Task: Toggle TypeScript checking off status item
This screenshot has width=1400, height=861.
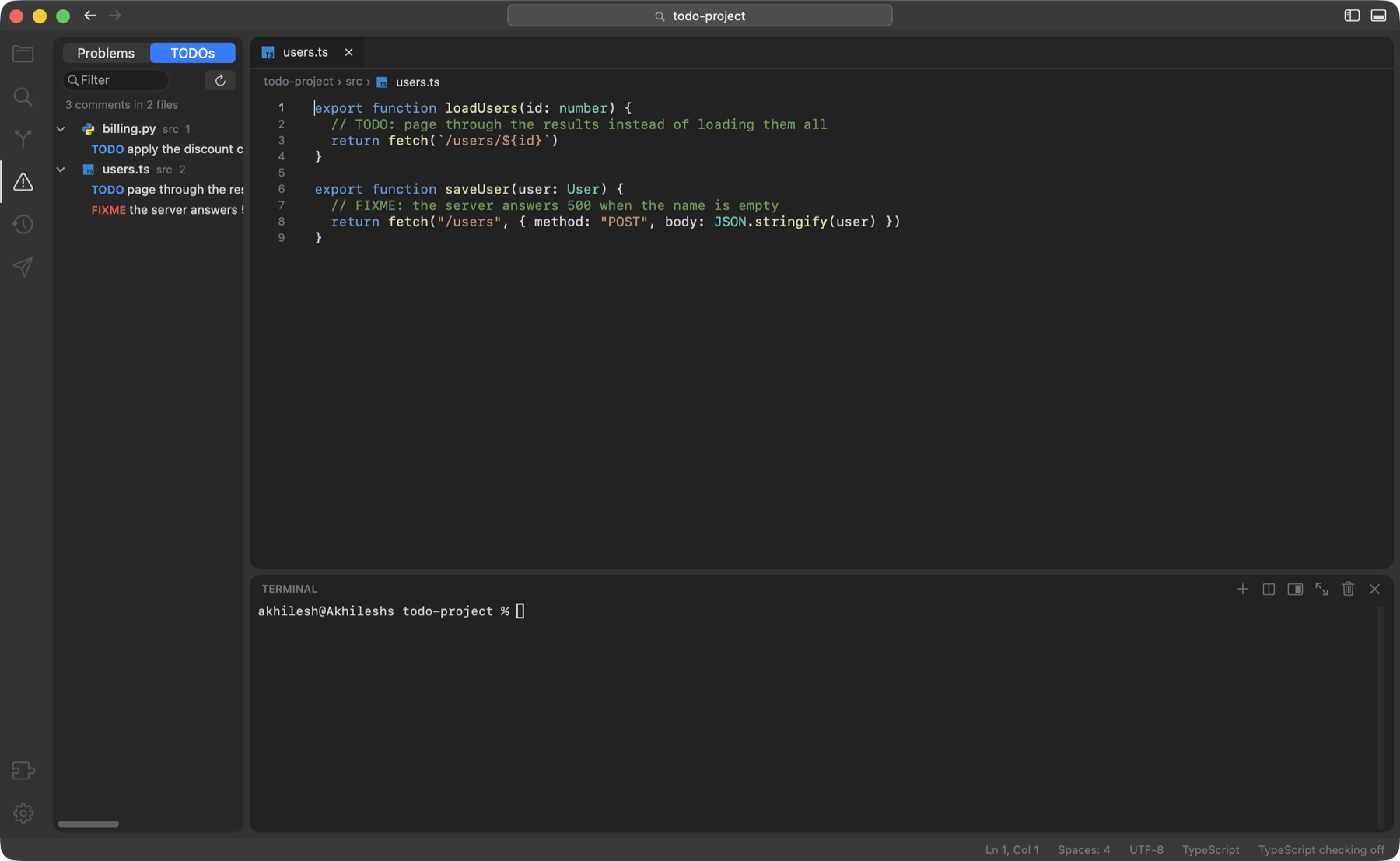Action: [x=1321, y=850]
